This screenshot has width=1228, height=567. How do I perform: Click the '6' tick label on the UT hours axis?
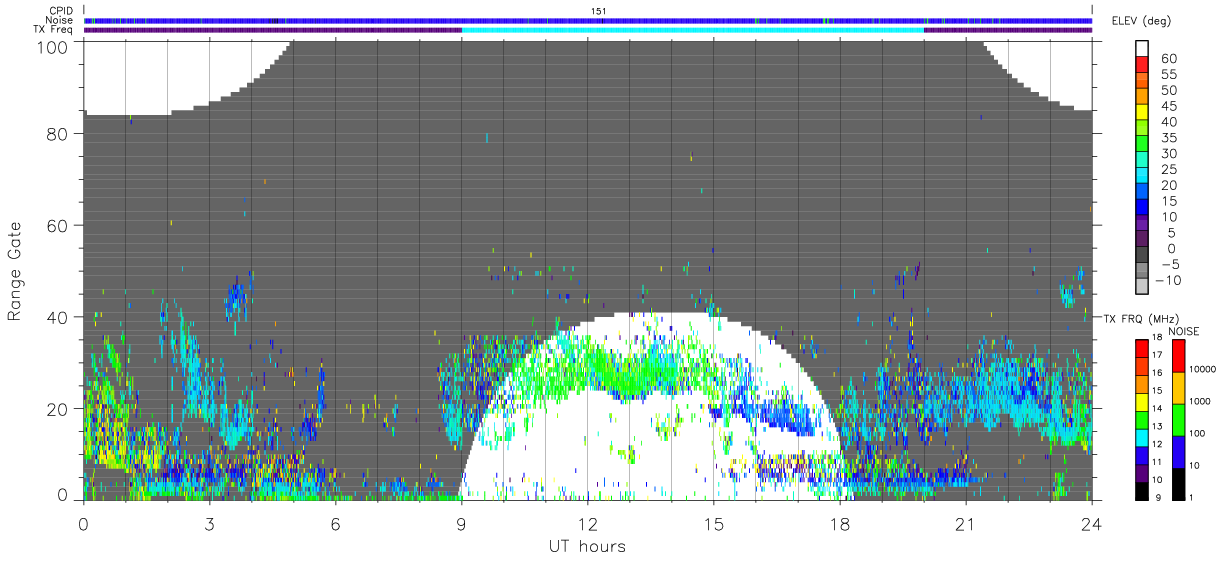tap(335, 524)
